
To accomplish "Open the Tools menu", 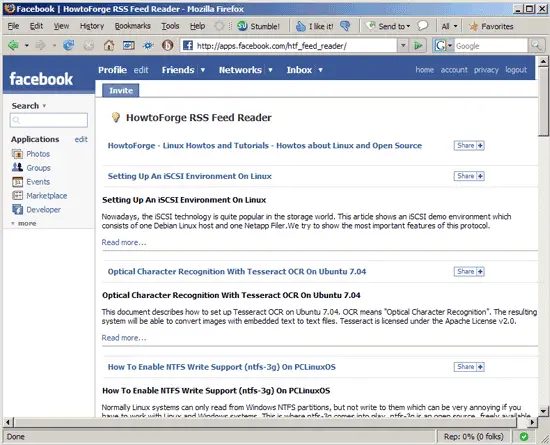I will click(170, 26).
